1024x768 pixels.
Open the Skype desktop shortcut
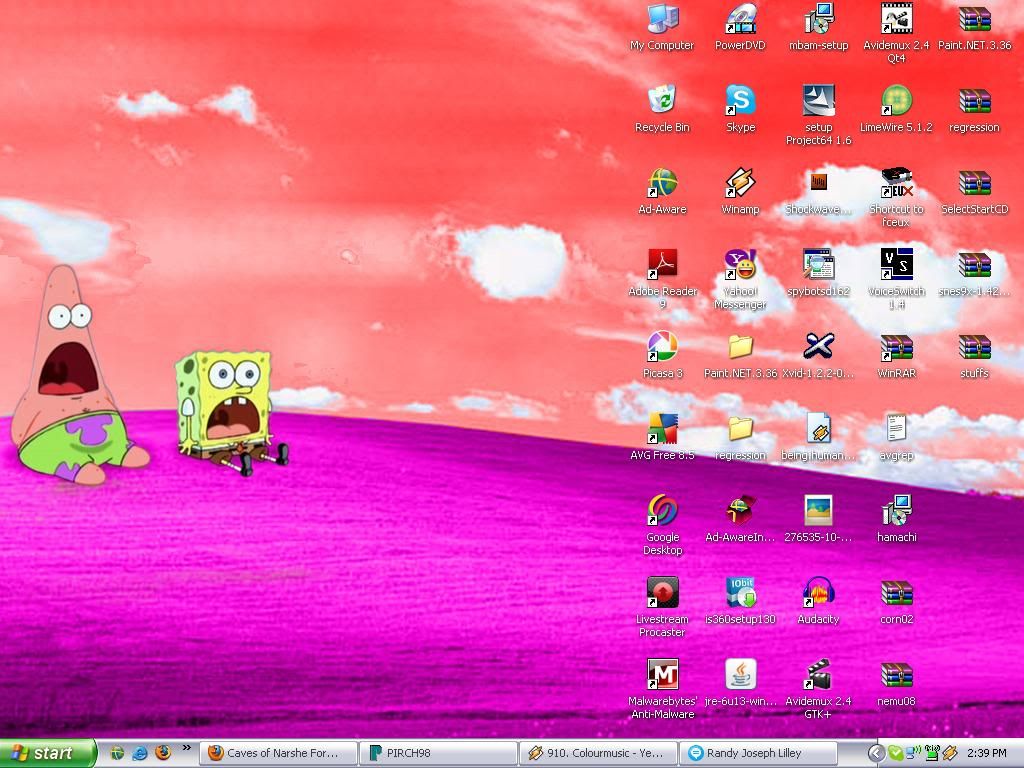coord(740,101)
